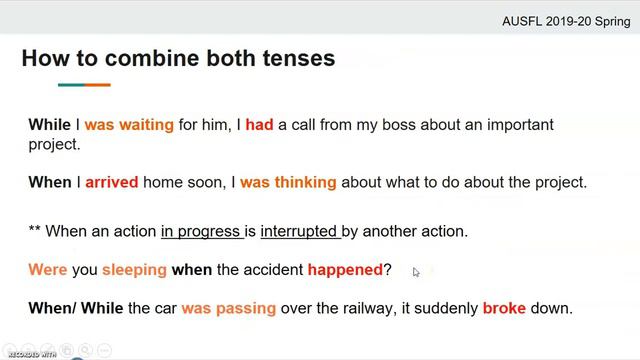Click the teal-orange divider line under the title

tap(84, 85)
